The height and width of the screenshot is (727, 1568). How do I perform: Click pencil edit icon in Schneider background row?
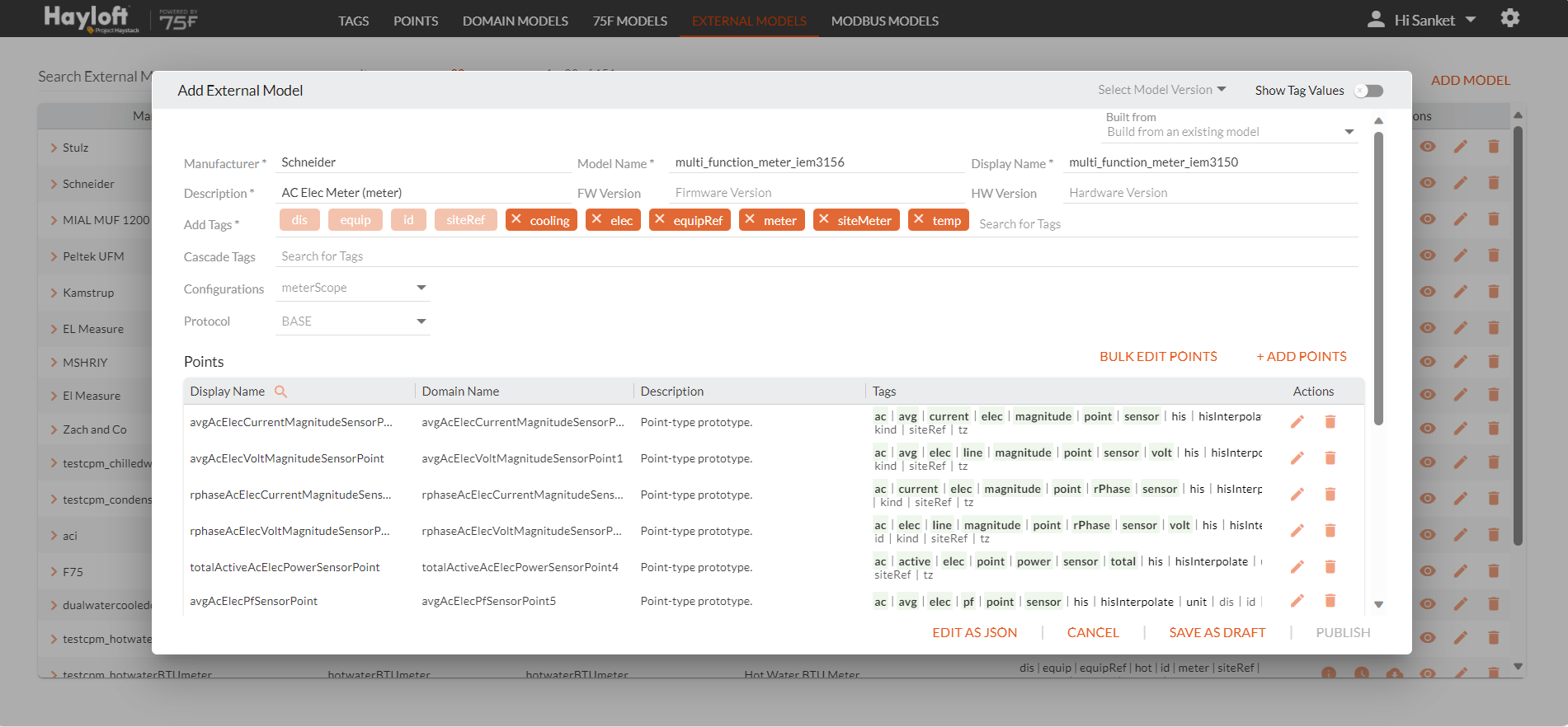[1461, 183]
